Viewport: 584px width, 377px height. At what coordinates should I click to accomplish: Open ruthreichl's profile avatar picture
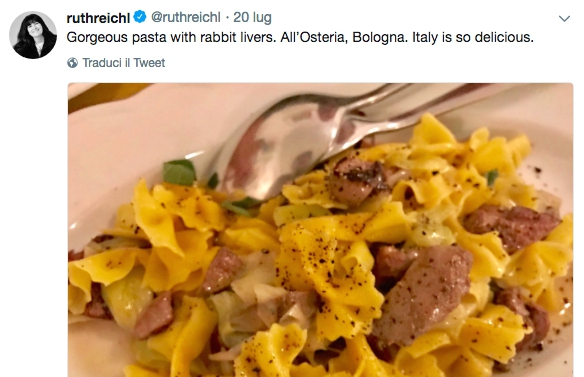pos(33,35)
